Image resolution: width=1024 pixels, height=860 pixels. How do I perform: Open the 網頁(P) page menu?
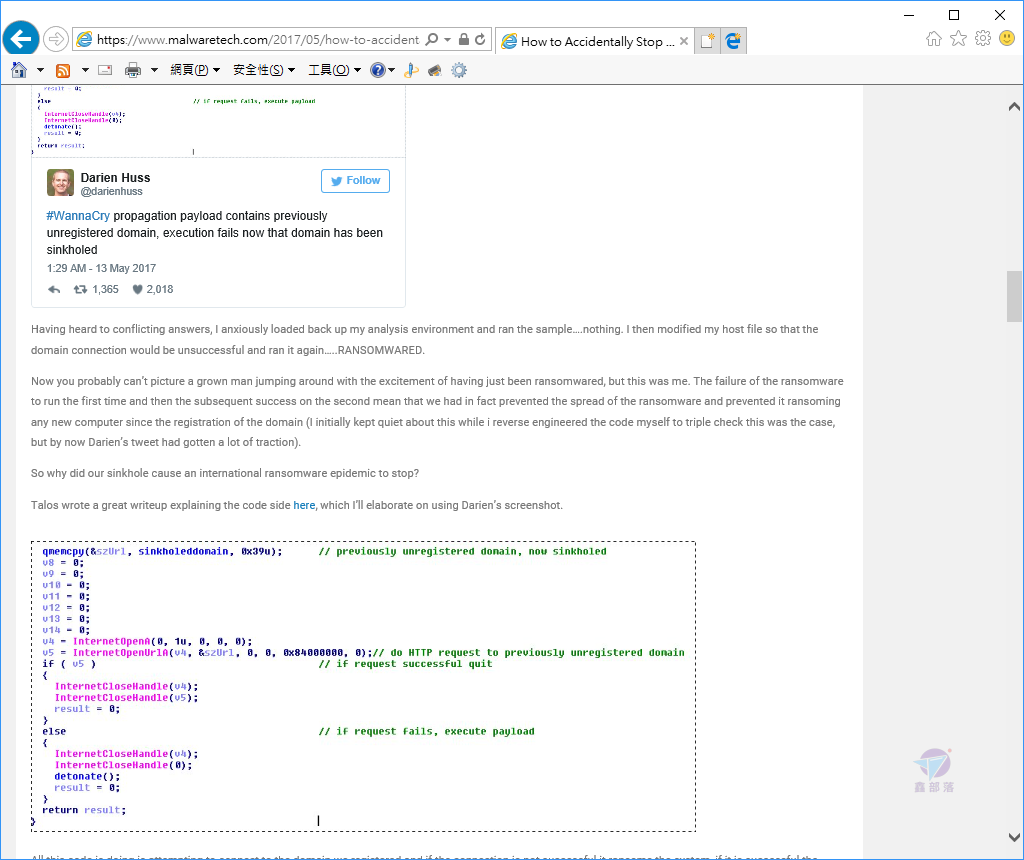(195, 70)
